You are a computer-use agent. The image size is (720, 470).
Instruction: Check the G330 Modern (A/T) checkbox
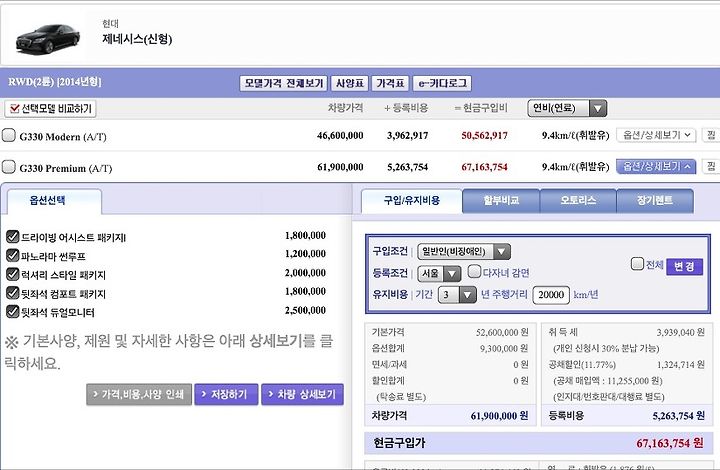(x=8, y=135)
